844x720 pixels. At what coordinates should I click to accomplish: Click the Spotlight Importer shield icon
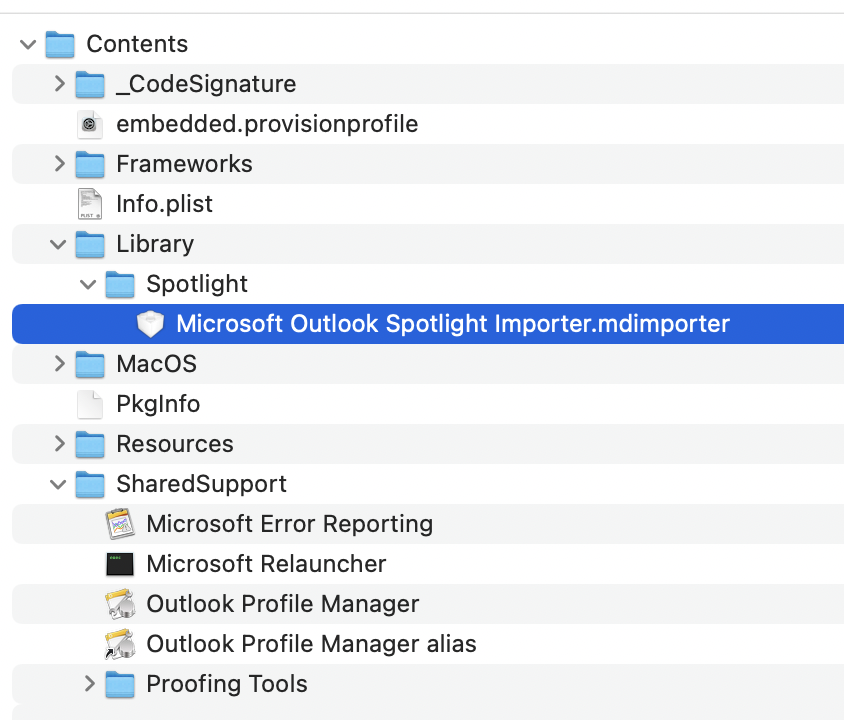[x=150, y=324]
